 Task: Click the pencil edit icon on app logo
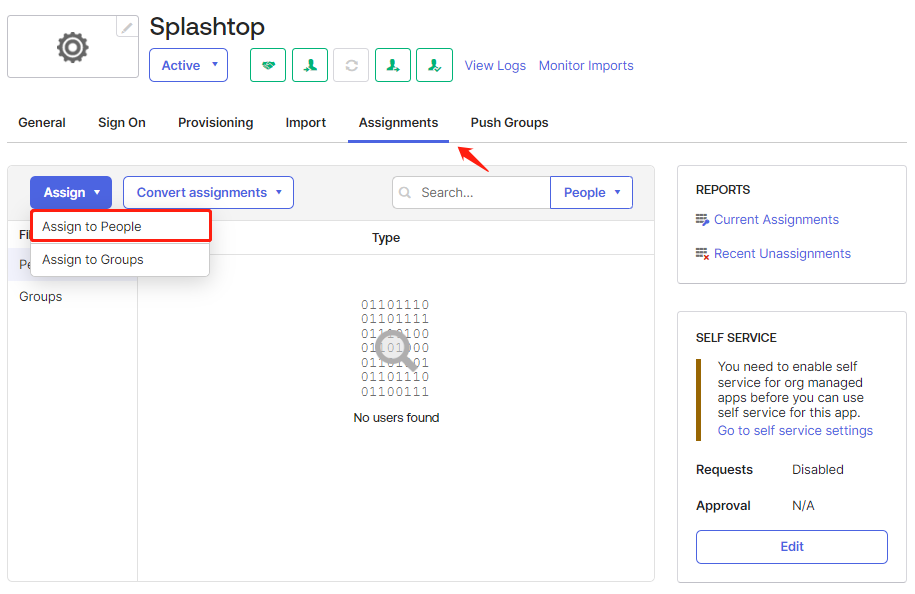coord(127,27)
